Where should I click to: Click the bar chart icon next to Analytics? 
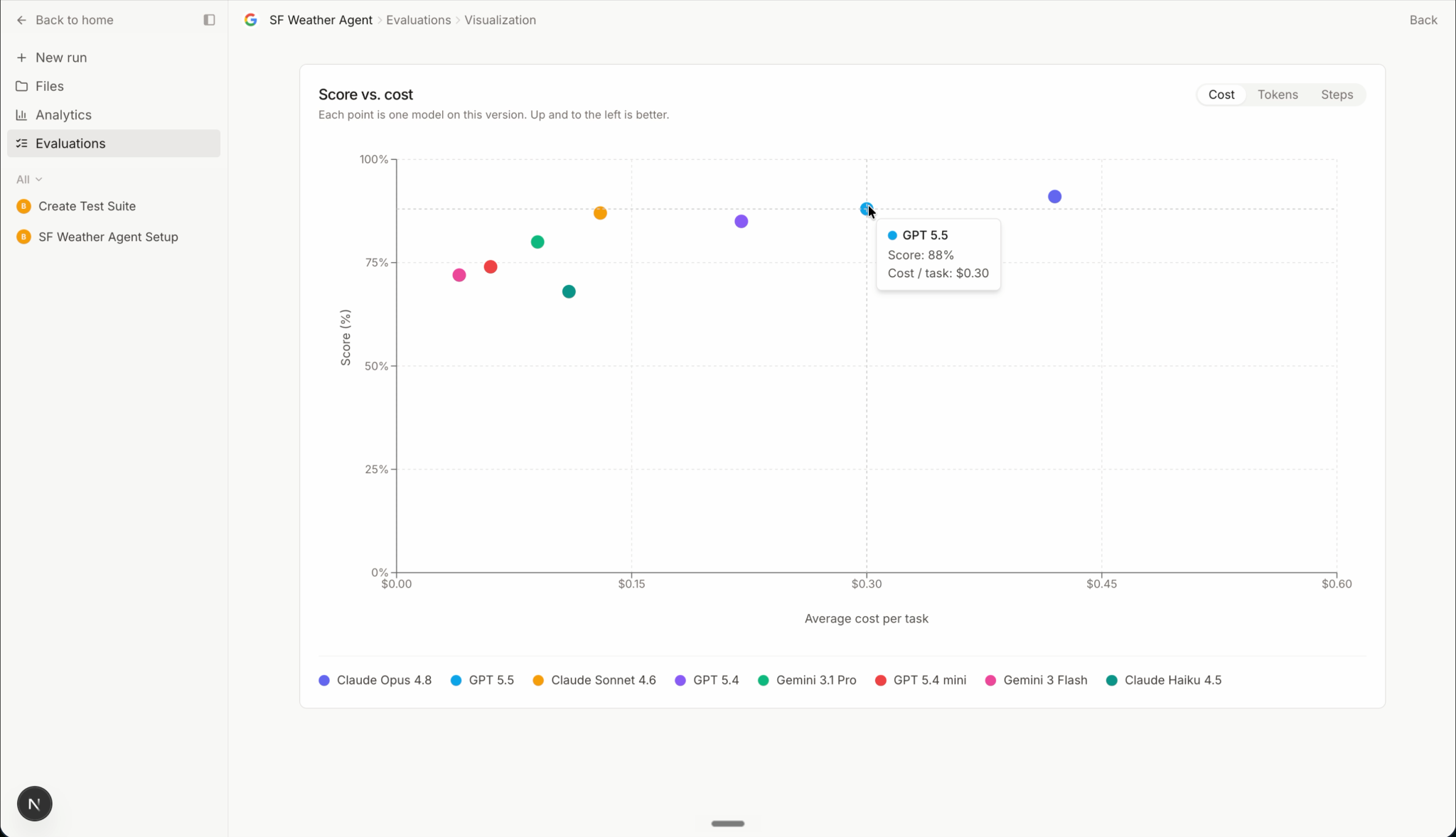[x=21, y=114]
